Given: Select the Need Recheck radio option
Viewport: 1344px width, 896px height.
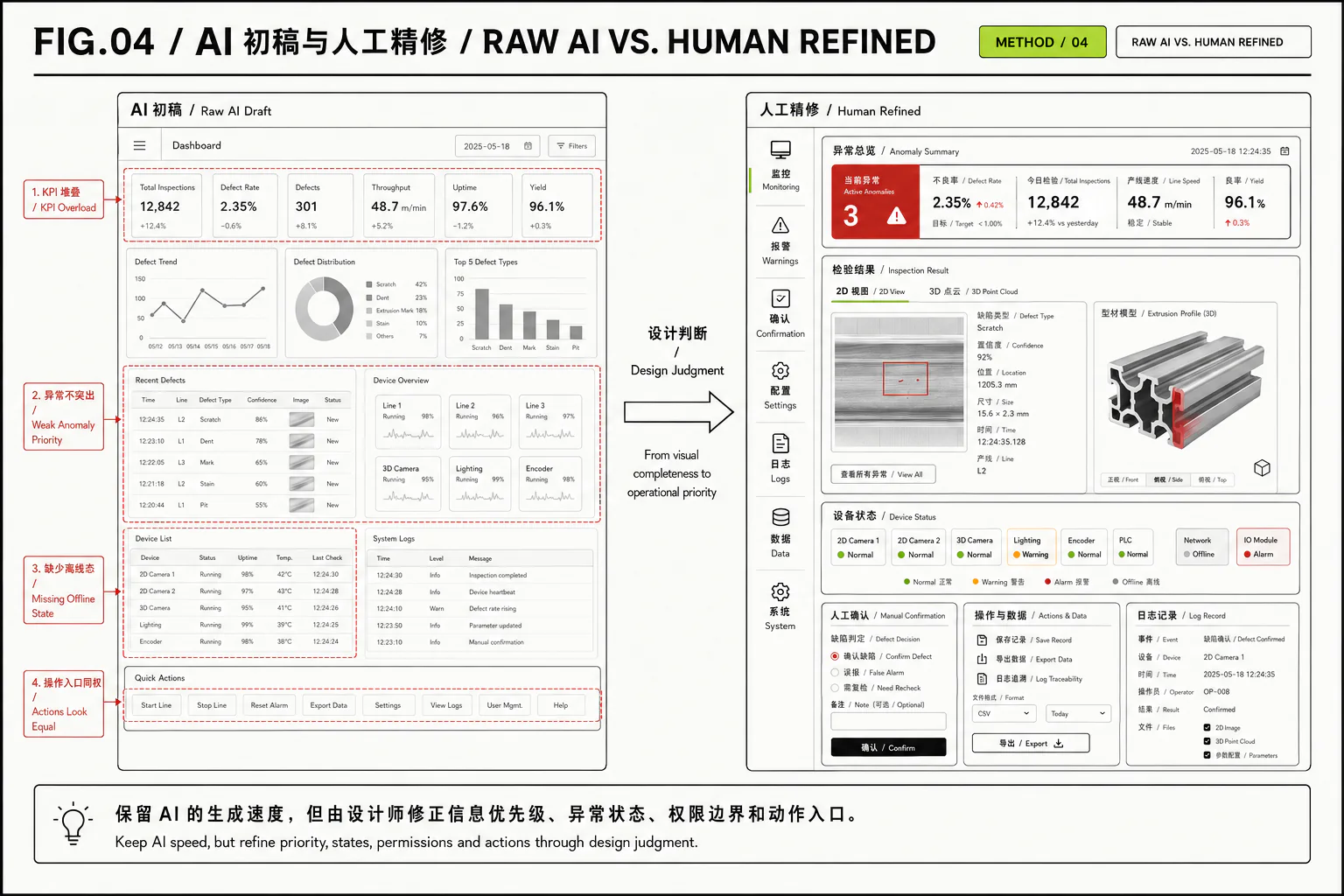Looking at the screenshot, I should point(835,688).
